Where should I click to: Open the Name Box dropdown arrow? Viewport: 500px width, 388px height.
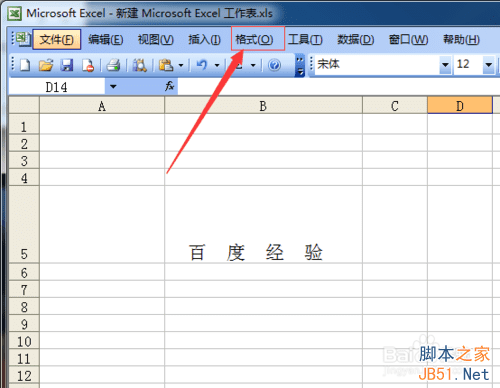(x=113, y=87)
